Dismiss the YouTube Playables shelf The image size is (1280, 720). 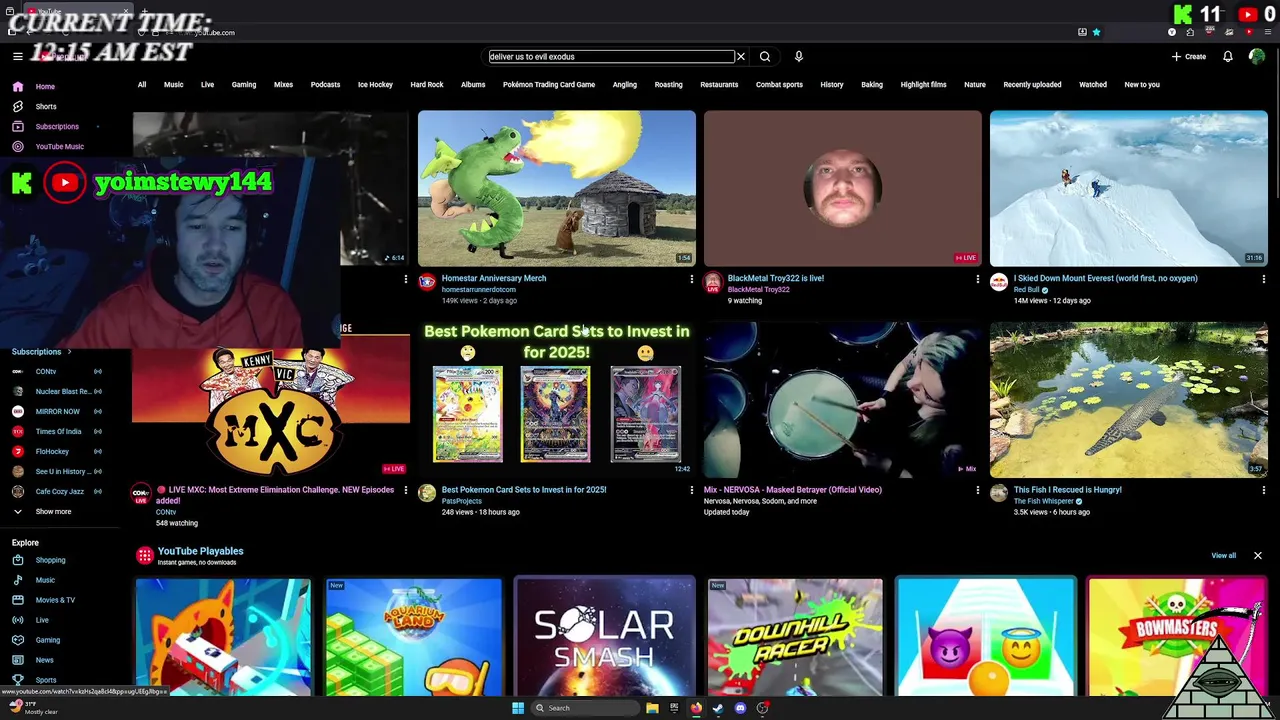1258,556
